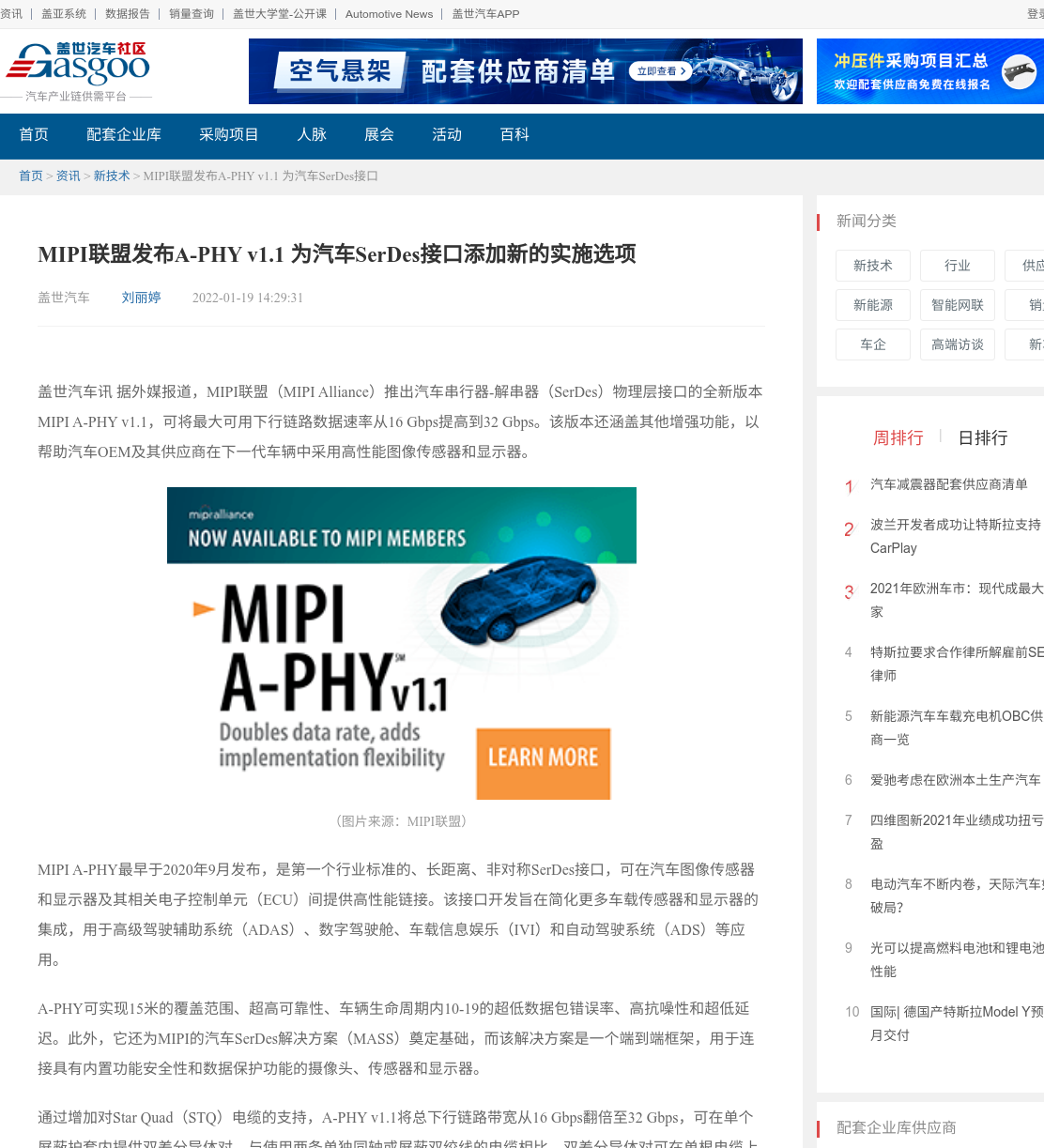The width and height of the screenshot is (1044, 1148).
Task: Click 新闻分类 section heading
Action: tap(867, 221)
